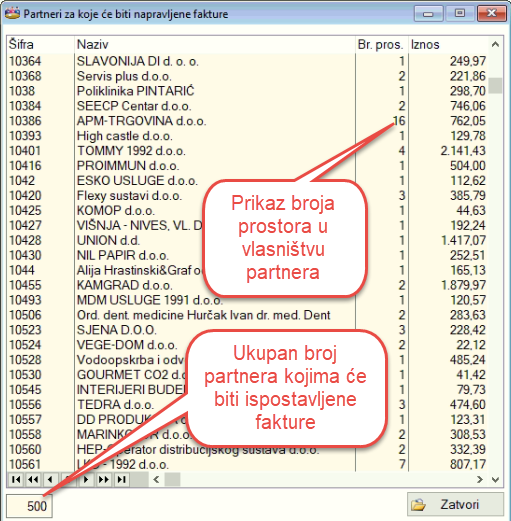This screenshot has height=521, width=511.
Task: Select row KAMGRAD d.o.o.
Action: coord(247,285)
